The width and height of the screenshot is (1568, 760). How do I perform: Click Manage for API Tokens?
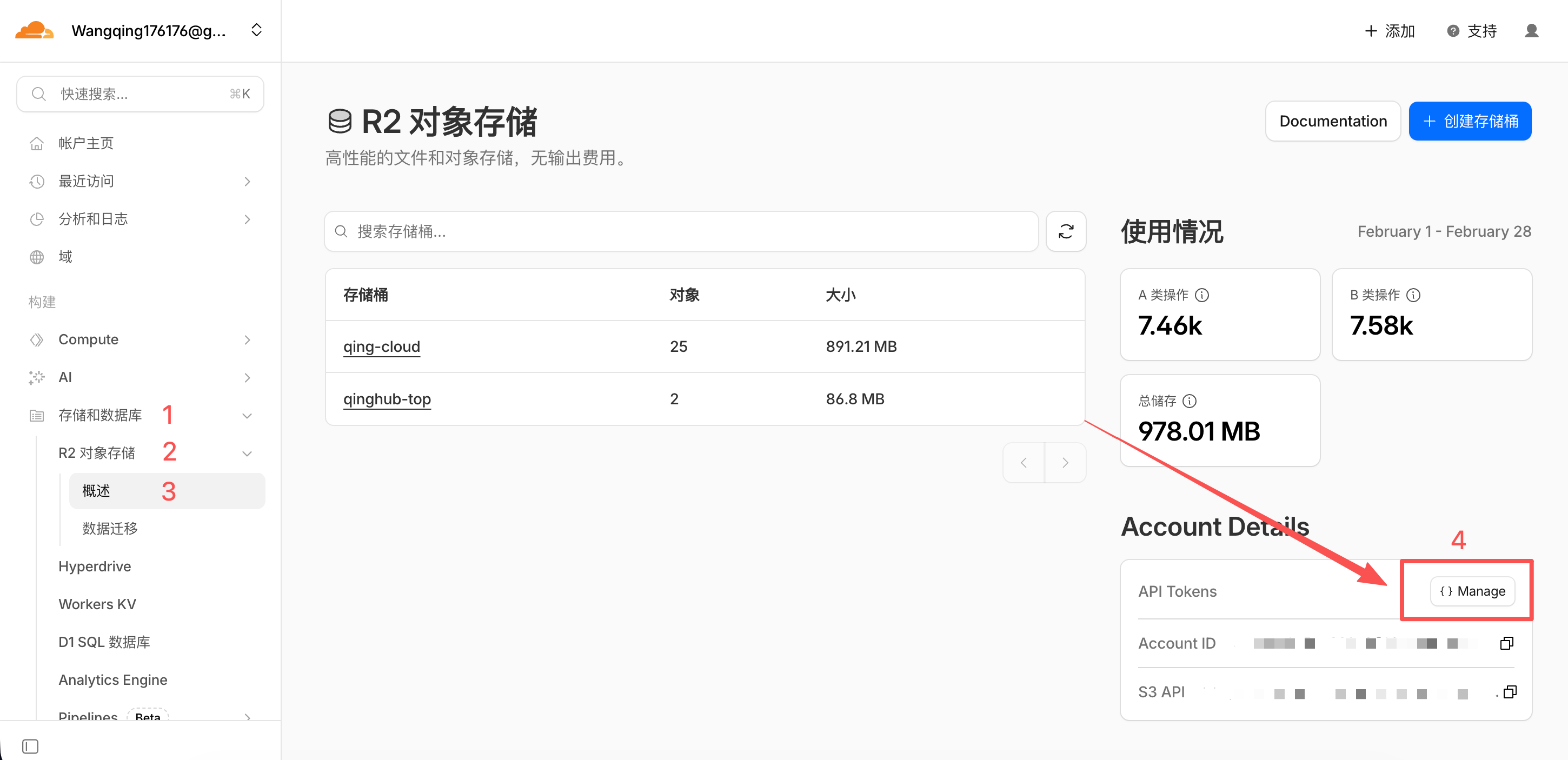click(x=1472, y=591)
